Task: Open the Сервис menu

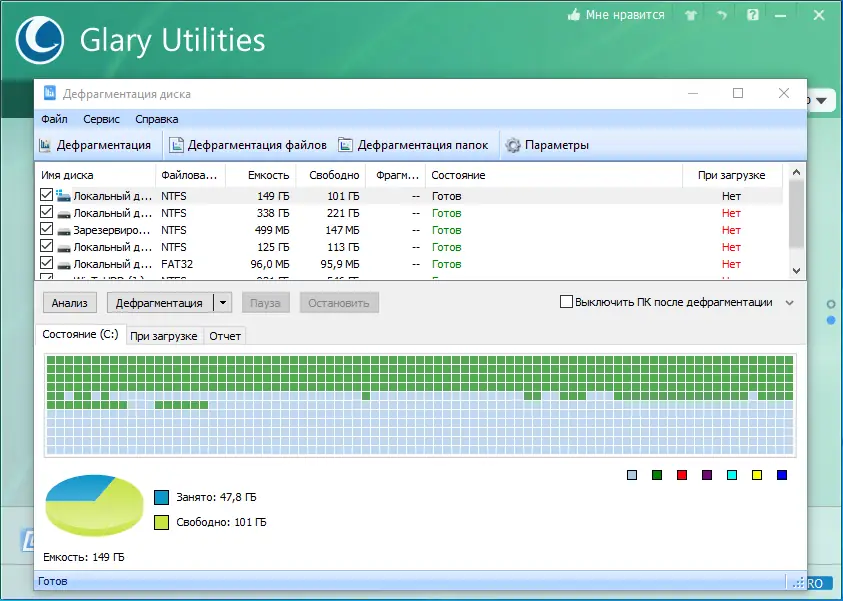Action: (102, 119)
